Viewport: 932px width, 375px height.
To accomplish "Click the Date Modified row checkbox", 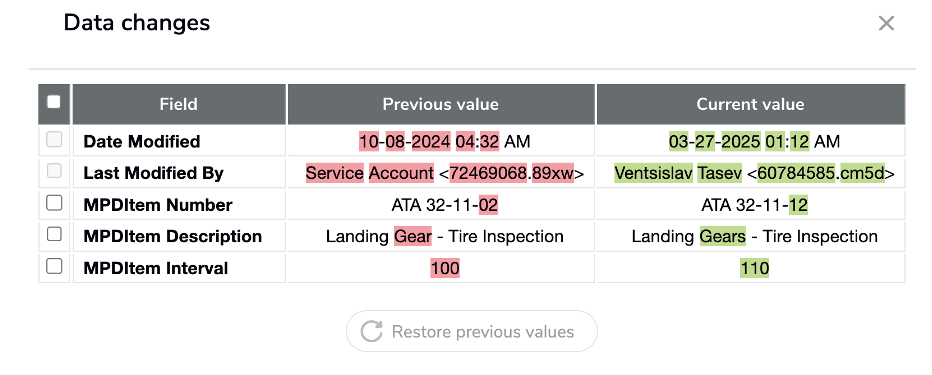I will (x=54, y=140).
